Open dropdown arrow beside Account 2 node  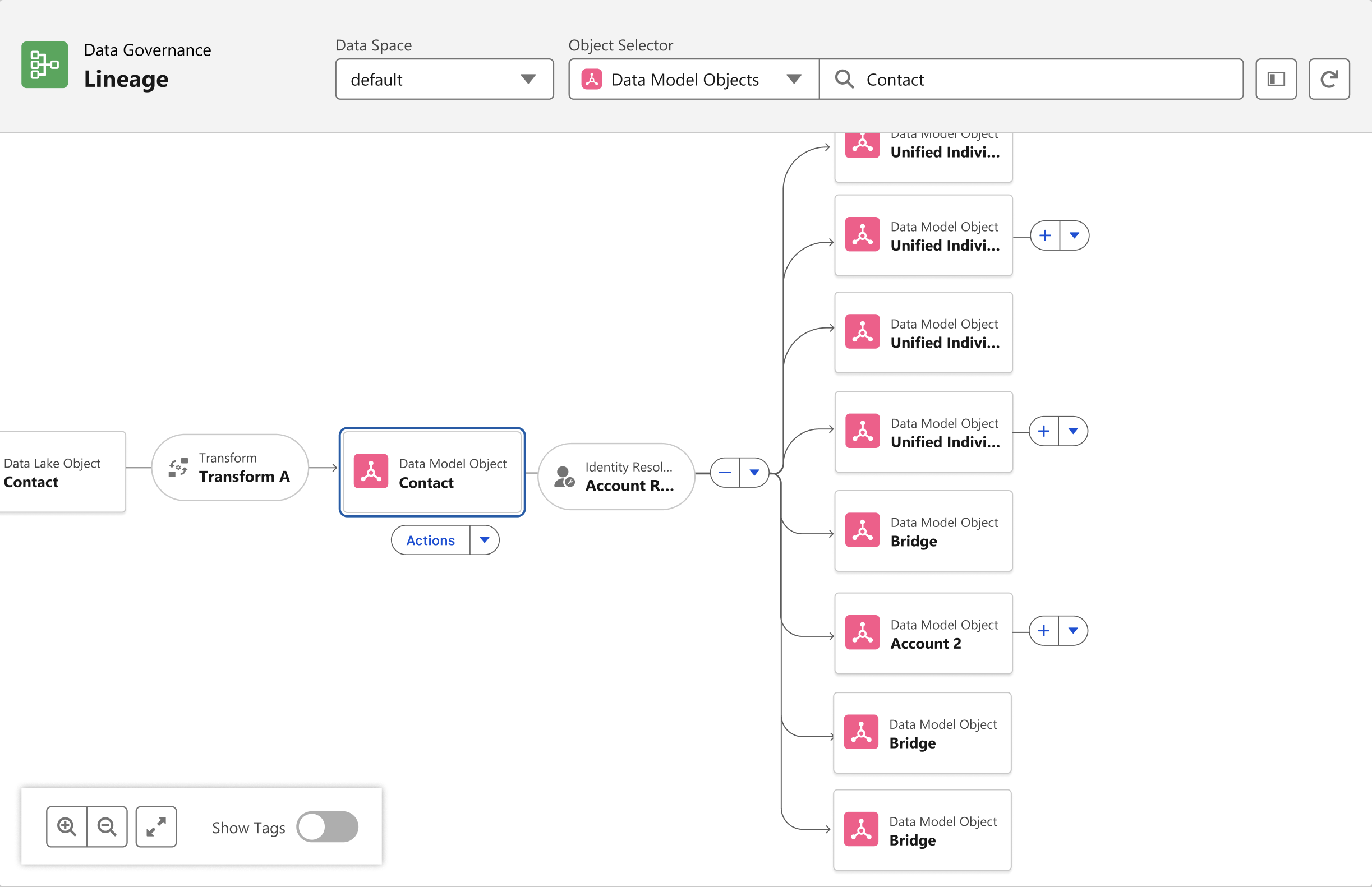click(x=1073, y=631)
